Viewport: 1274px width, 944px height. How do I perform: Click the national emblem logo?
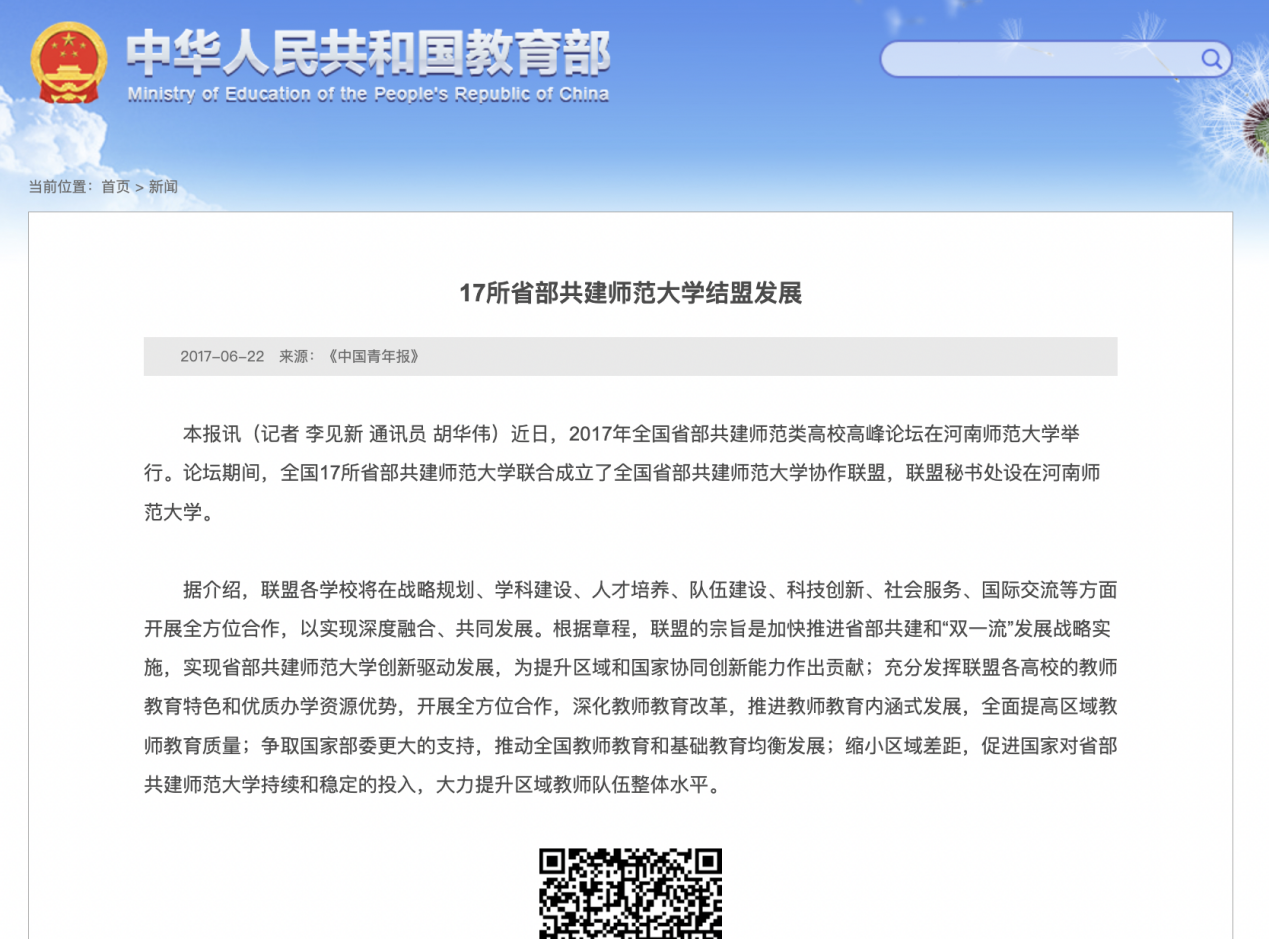(68, 63)
